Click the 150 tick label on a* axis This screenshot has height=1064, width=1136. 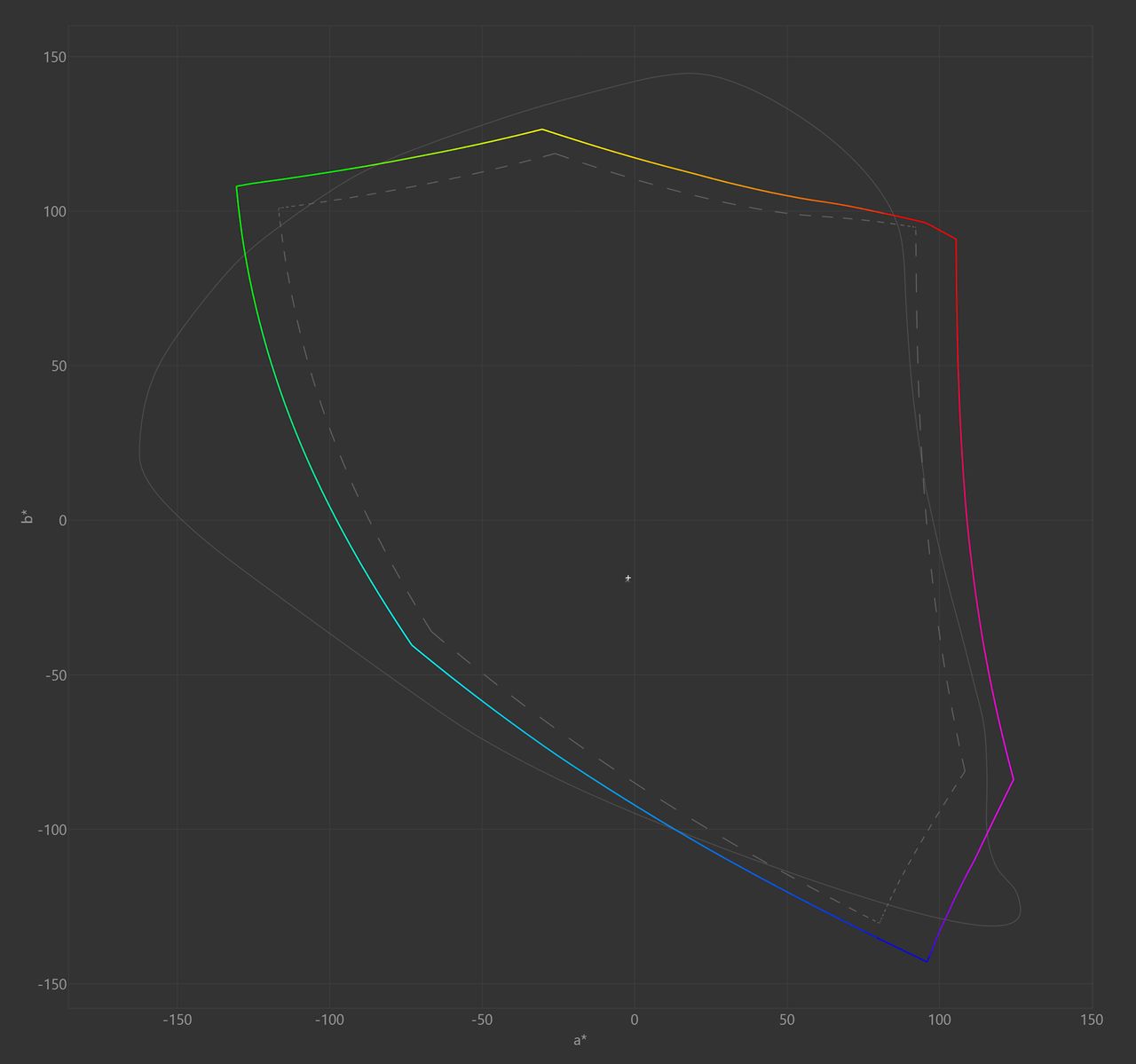pyautogui.click(x=1092, y=1020)
